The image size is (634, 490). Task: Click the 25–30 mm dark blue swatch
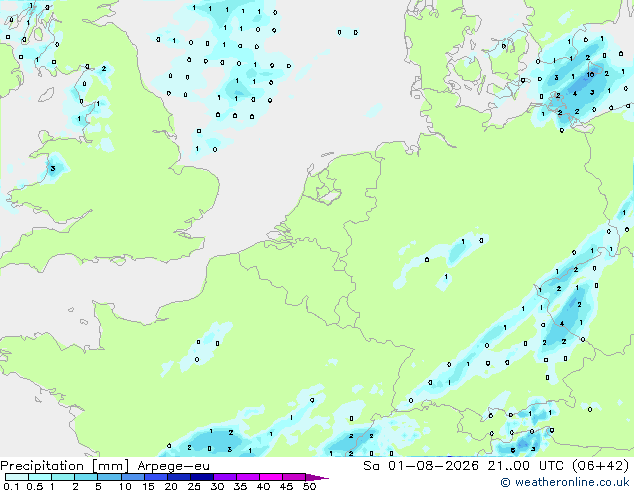(201, 477)
